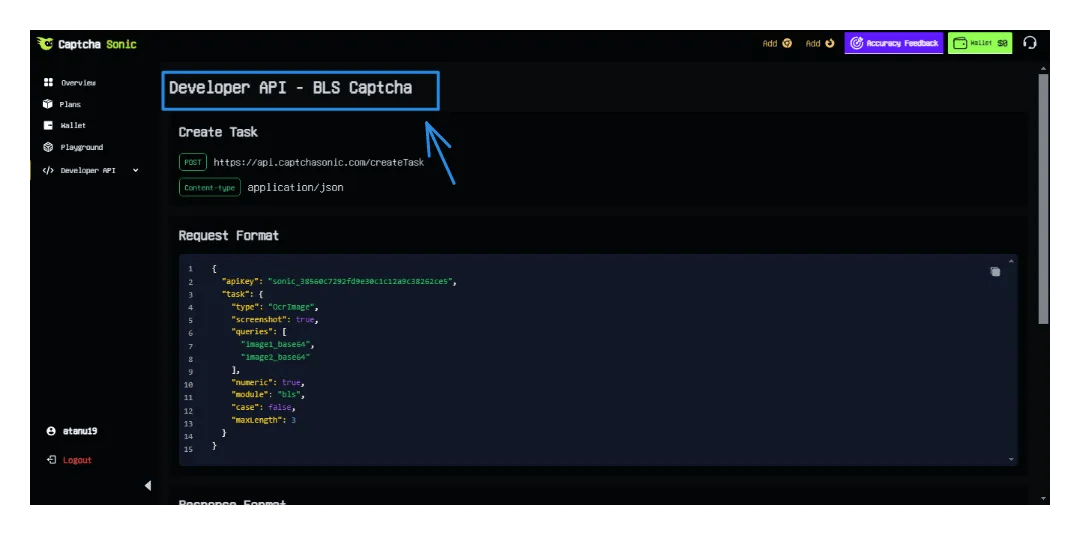Go to the Playground menu item
The width and height of the screenshot is (1079, 535).
click(x=81, y=148)
